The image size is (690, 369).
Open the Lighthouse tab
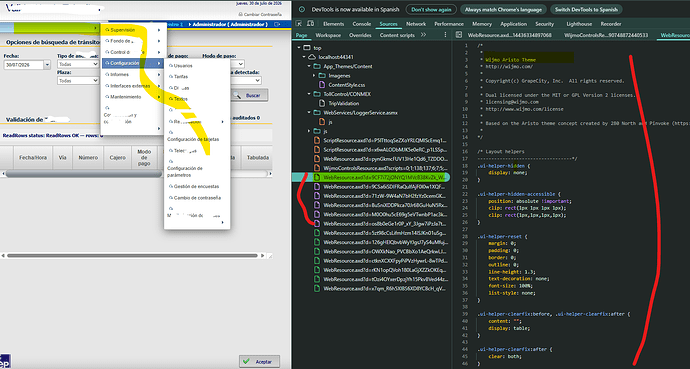click(579, 24)
